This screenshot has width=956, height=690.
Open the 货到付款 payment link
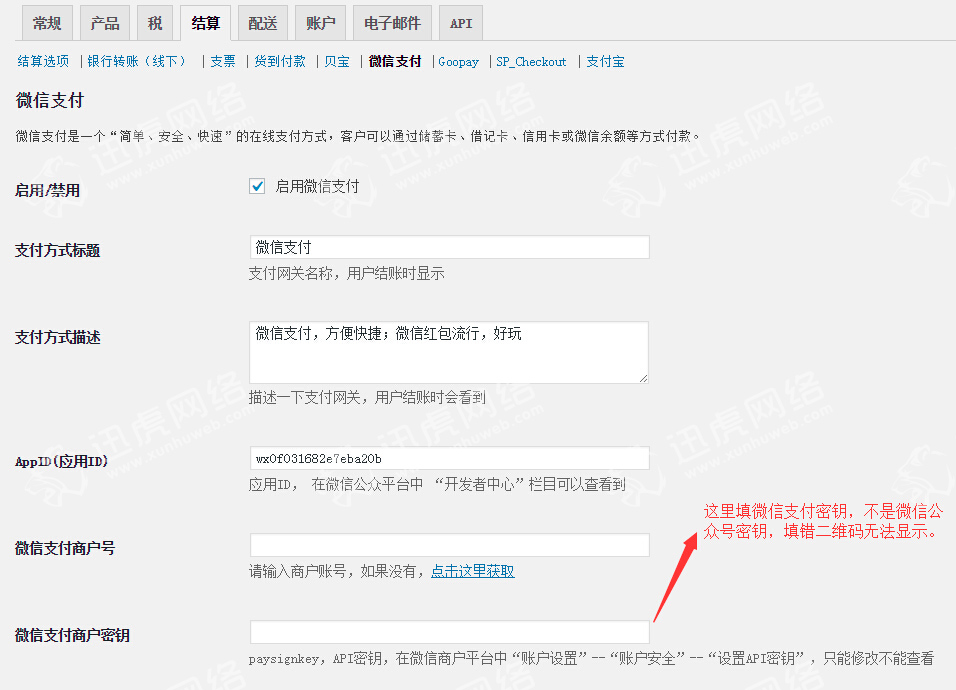(280, 61)
